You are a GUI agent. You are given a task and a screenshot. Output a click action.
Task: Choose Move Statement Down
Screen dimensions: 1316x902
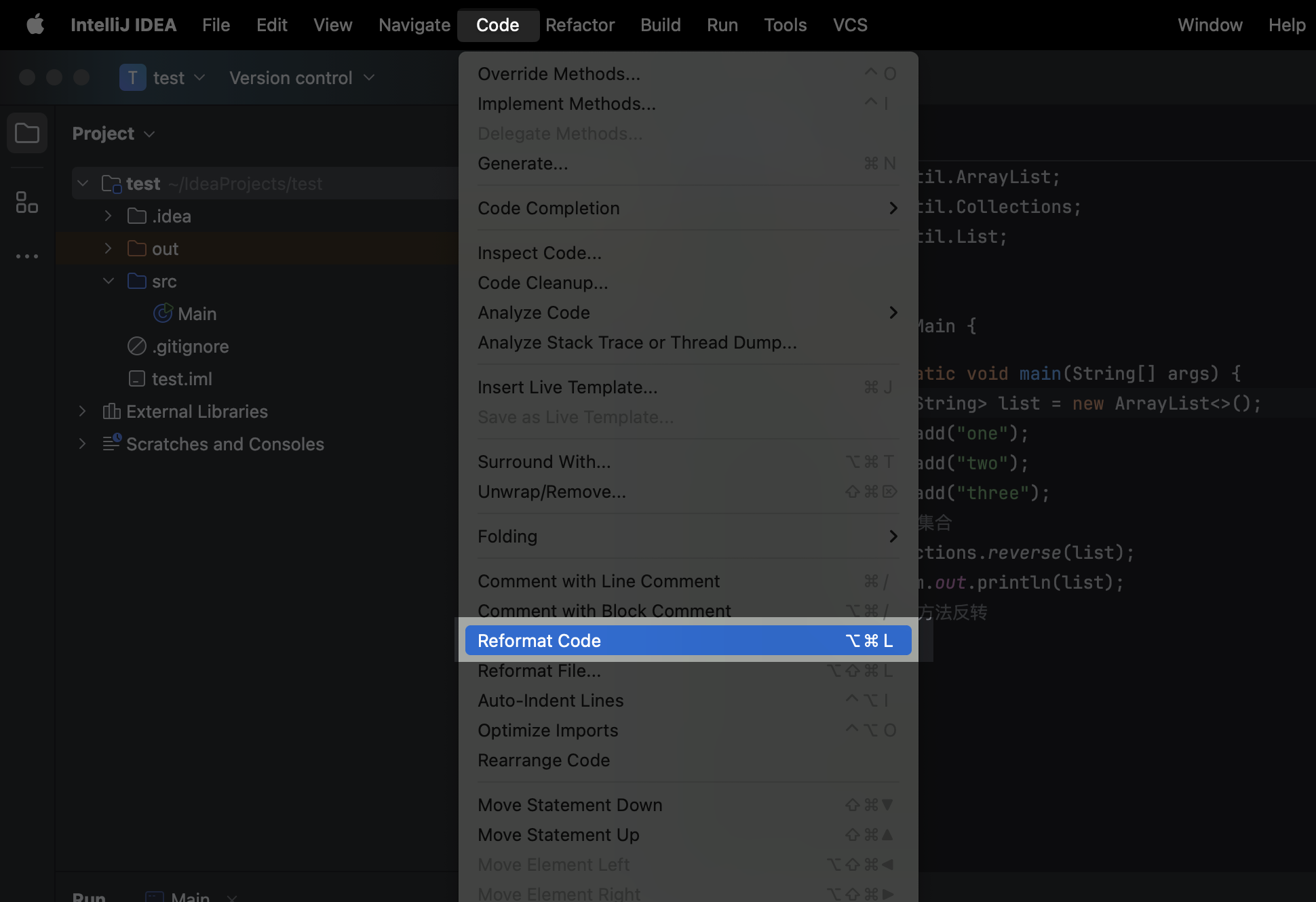tap(688, 805)
